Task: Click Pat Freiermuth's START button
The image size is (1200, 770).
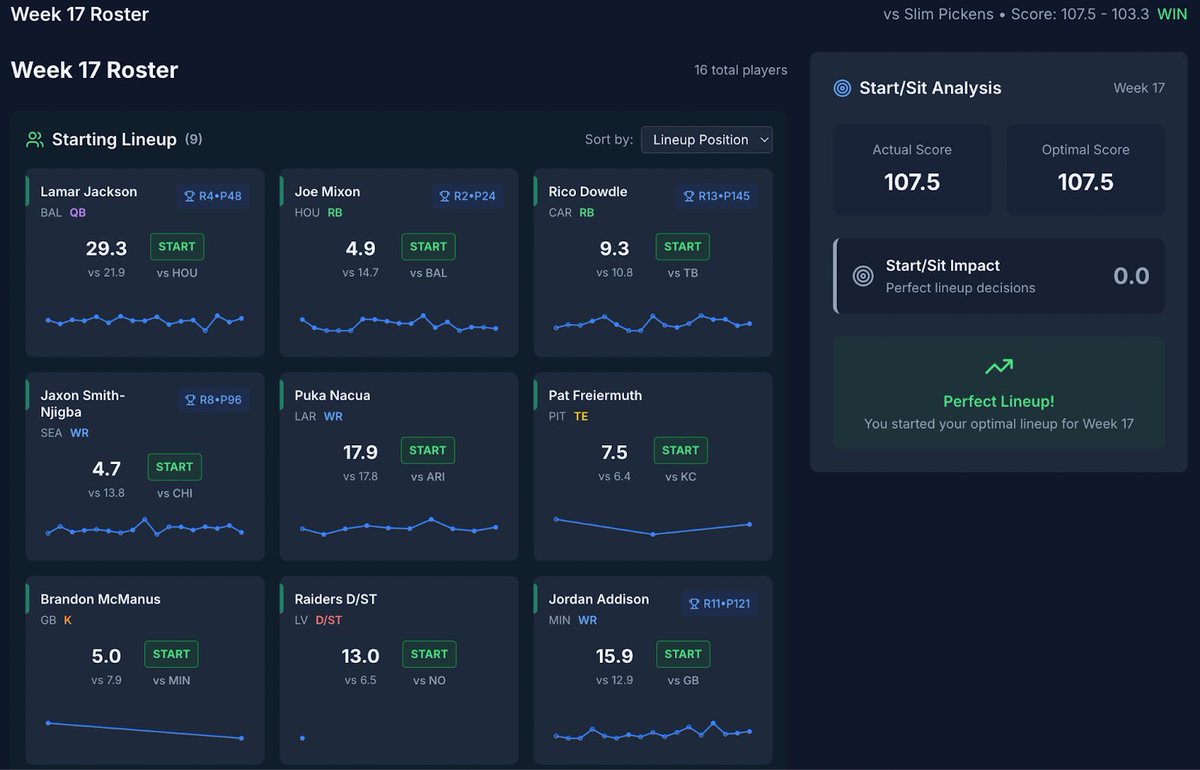Action: (x=680, y=450)
